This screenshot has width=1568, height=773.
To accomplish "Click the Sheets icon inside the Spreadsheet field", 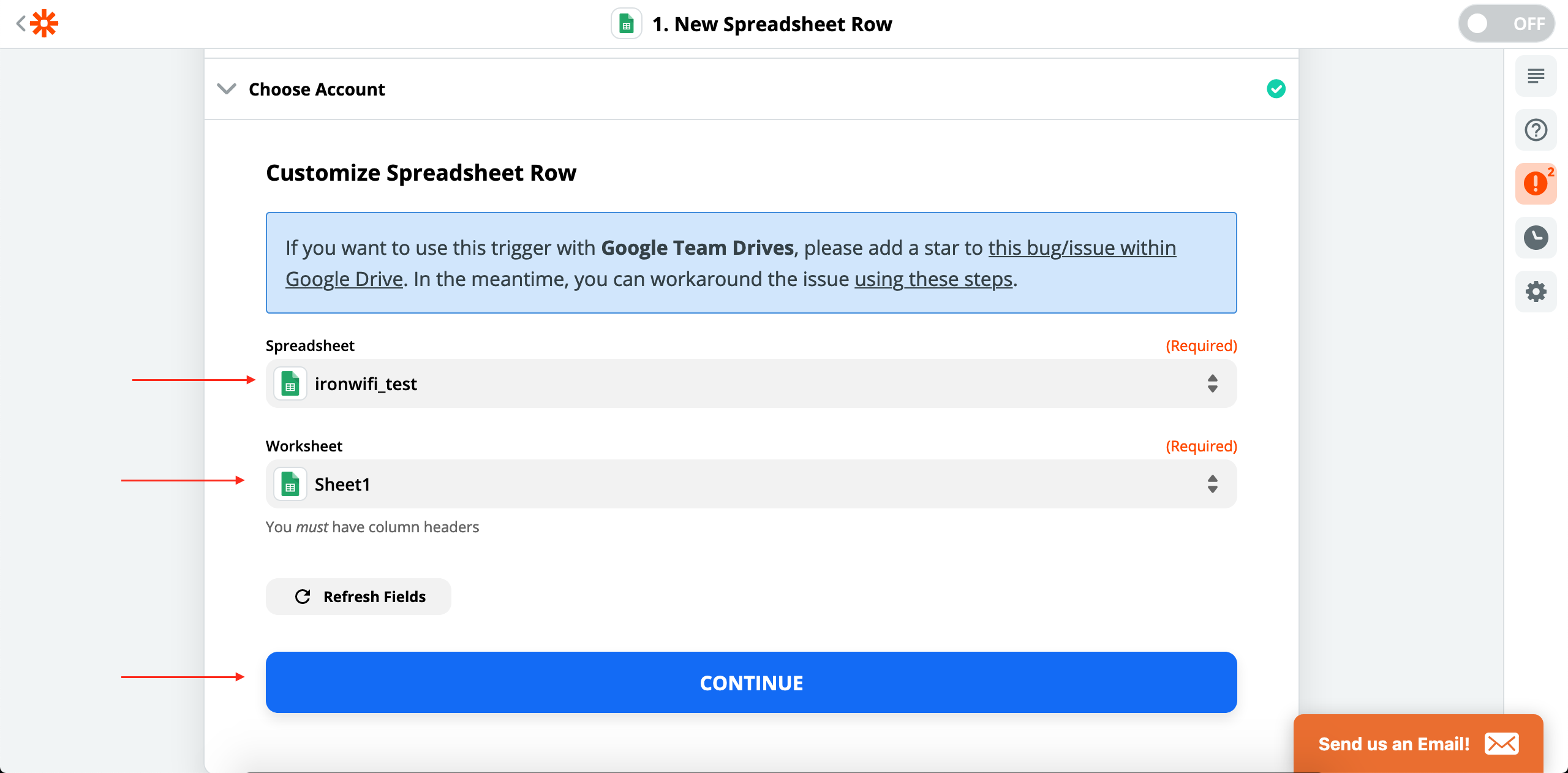I will (290, 383).
